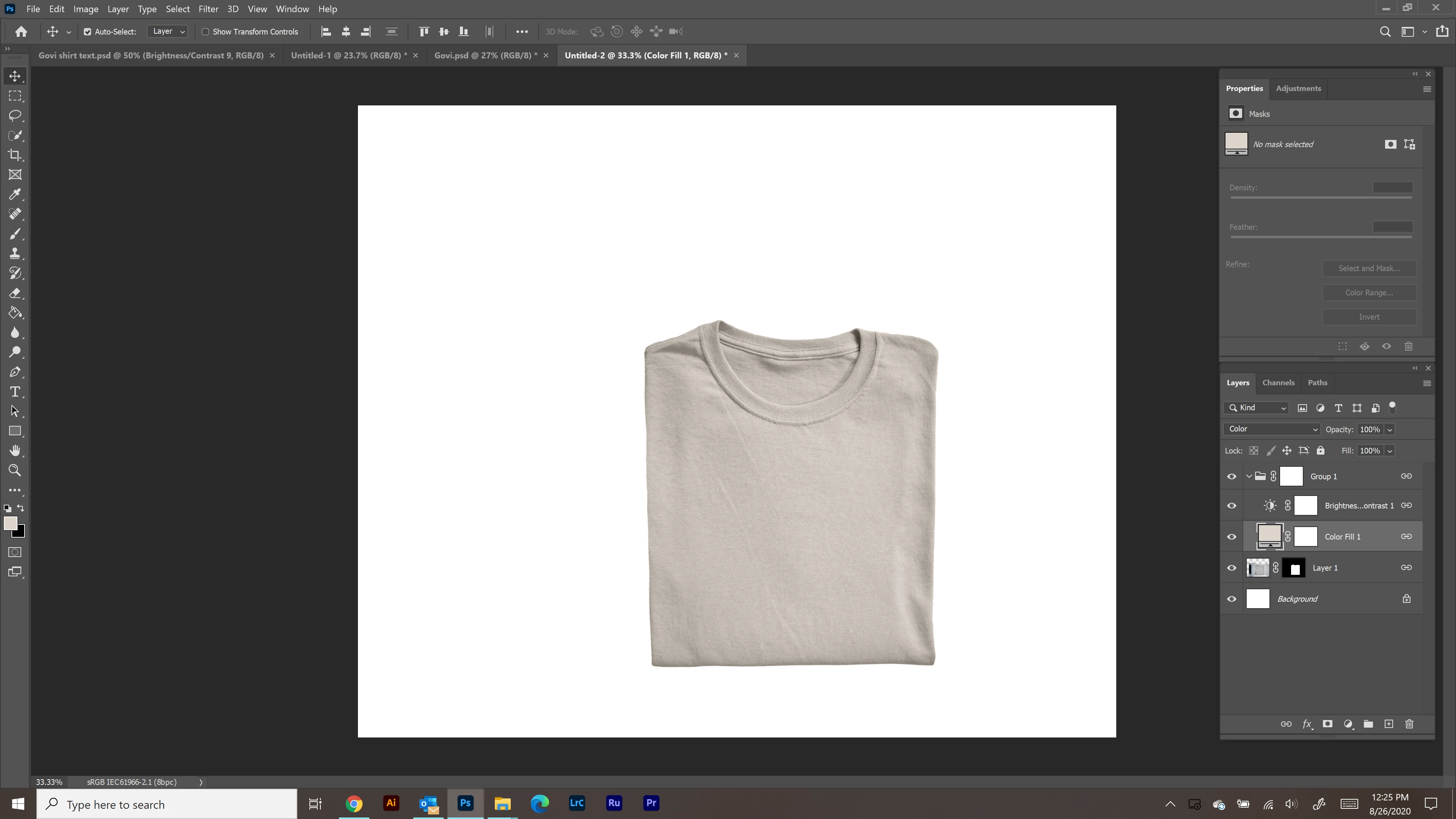This screenshot has width=1456, height=819.
Task: Hide the Background layer
Action: (x=1232, y=599)
